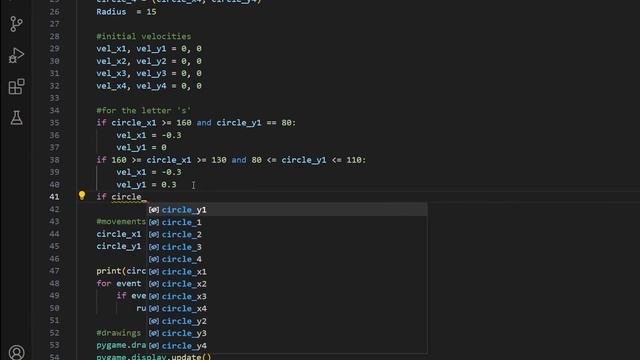The width and height of the screenshot is (640, 360).
Task: Click '#movements' comment on line 43
Action: (121, 222)
